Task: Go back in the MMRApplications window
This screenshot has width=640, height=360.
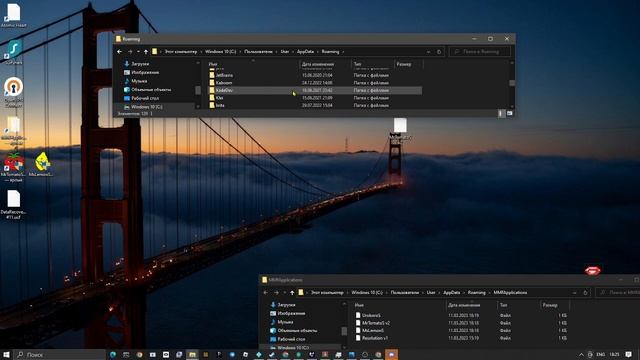Action: tap(266, 293)
